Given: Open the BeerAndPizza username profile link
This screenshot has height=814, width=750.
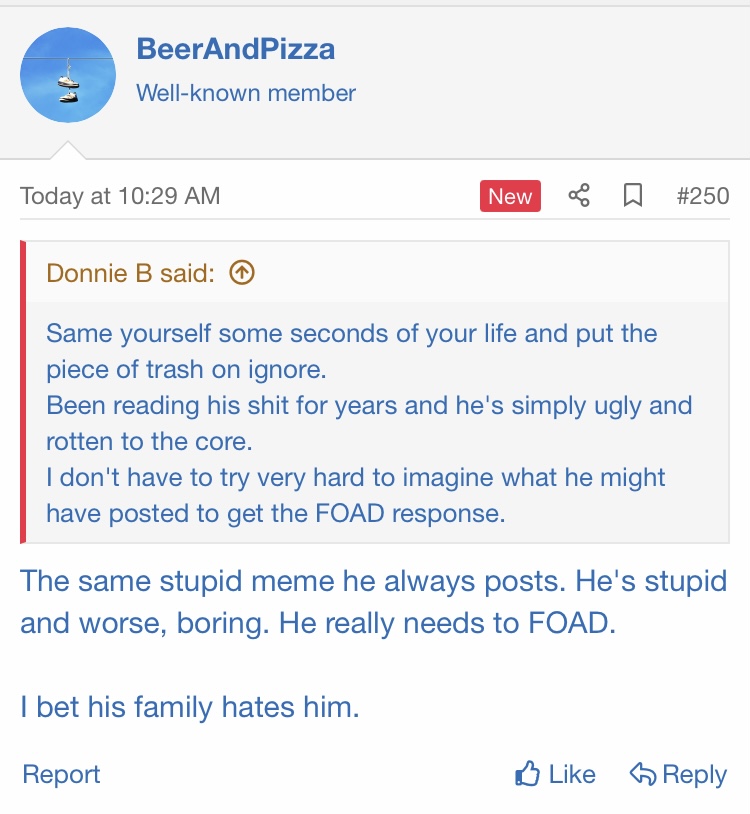Looking at the screenshot, I should coord(235,48).
